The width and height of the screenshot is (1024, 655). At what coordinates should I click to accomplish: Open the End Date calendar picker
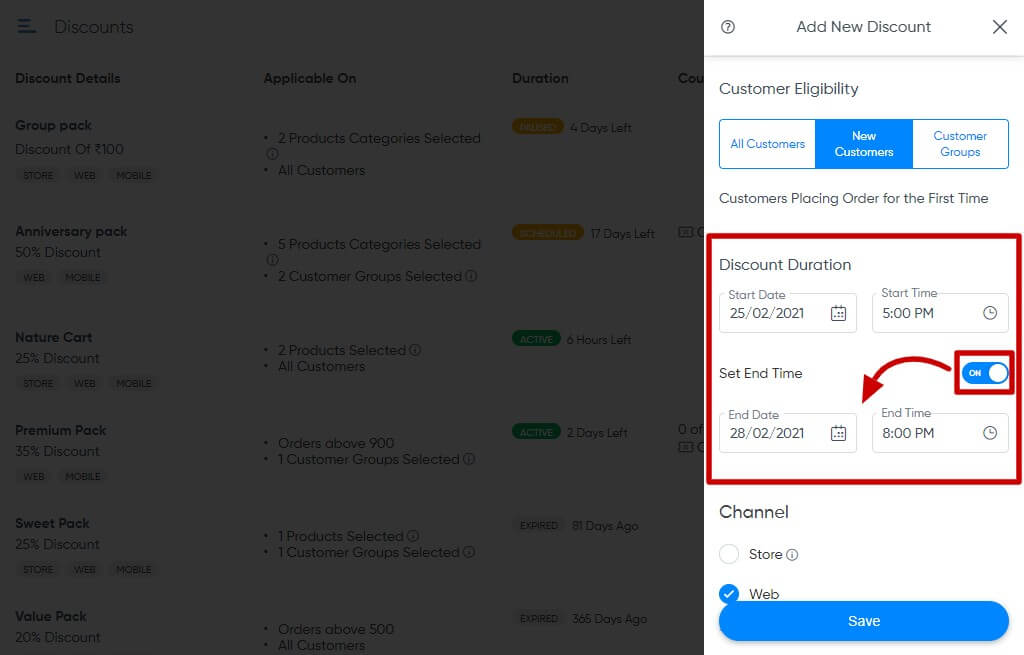pos(838,432)
